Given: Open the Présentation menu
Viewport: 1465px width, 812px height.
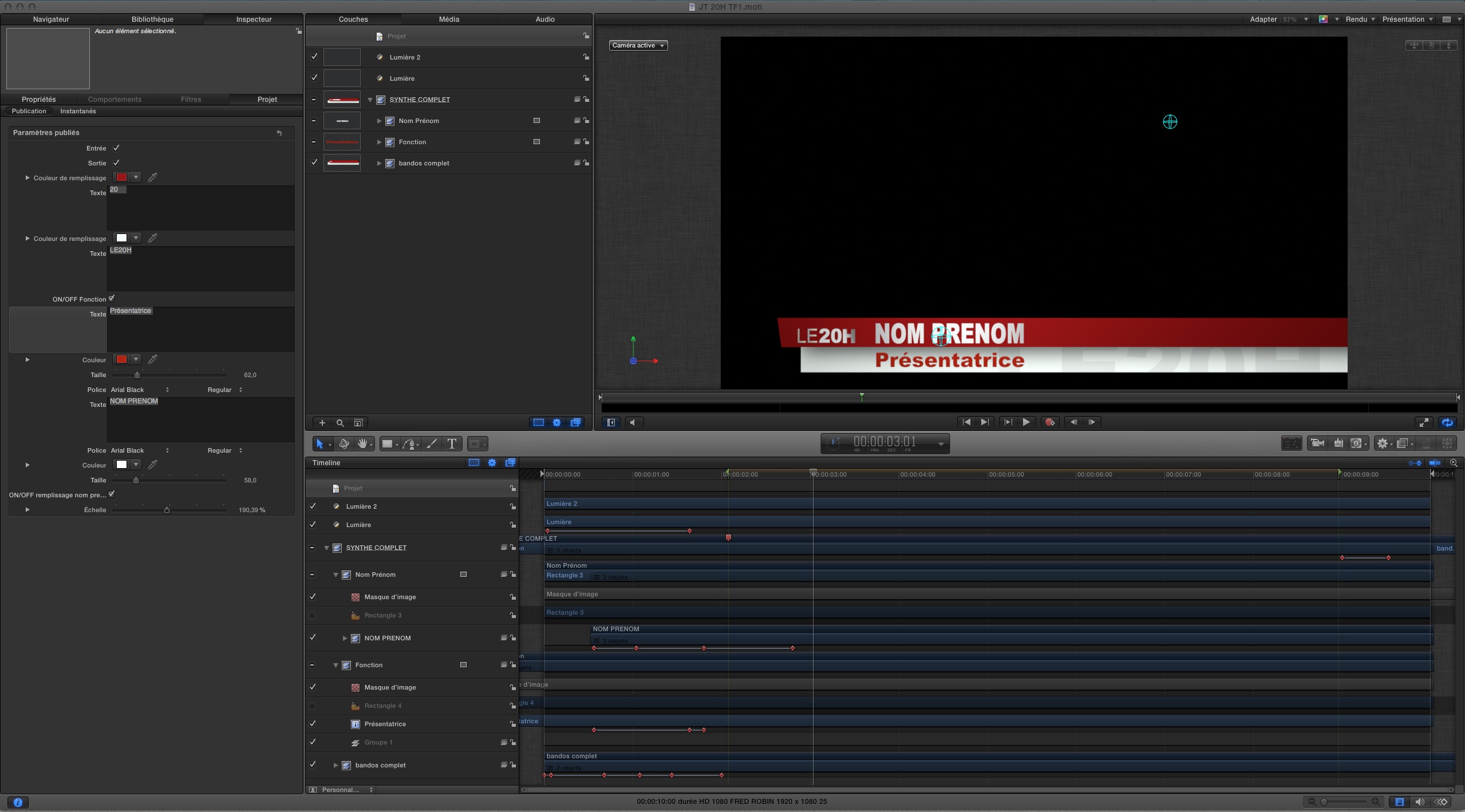Looking at the screenshot, I should [1407, 19].
